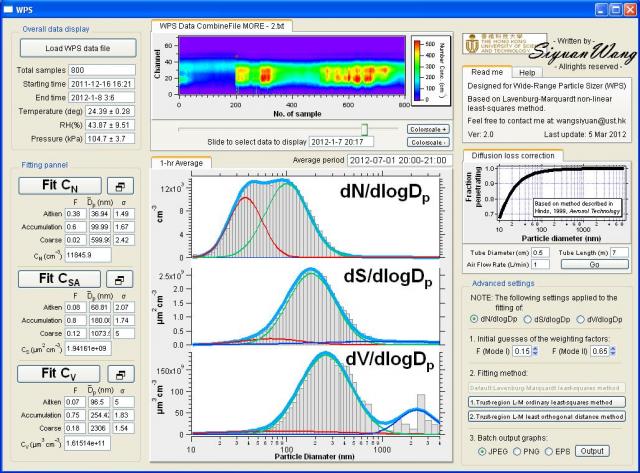
Task: Click the F (Mode II) value field 0.65
Action: pos(600,351)
